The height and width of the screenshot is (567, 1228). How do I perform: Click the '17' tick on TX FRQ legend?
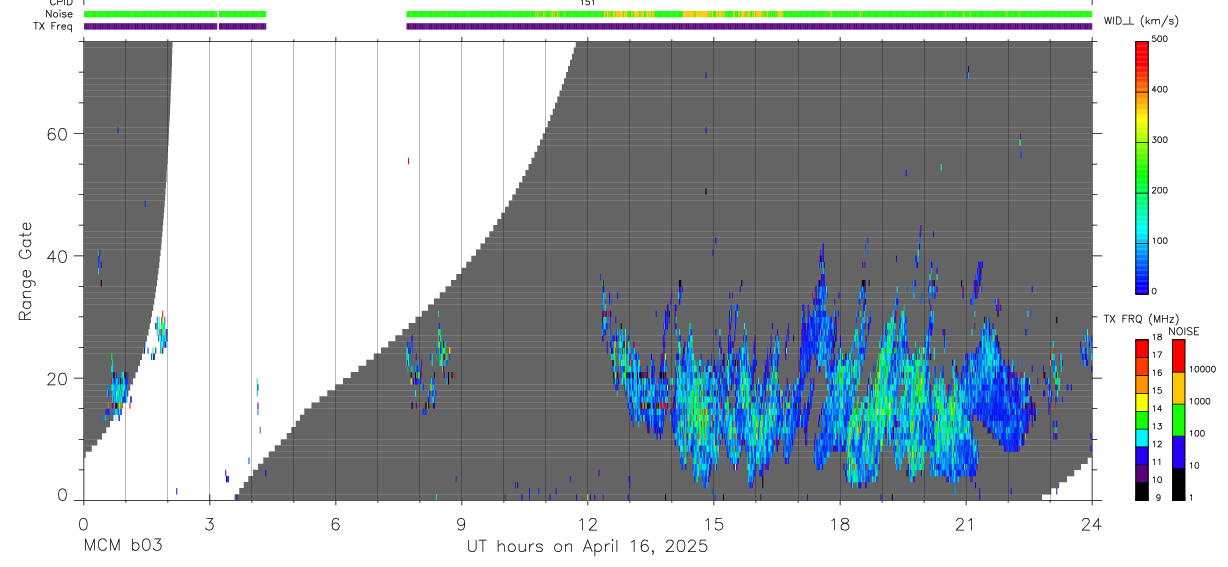[1156, 355]
